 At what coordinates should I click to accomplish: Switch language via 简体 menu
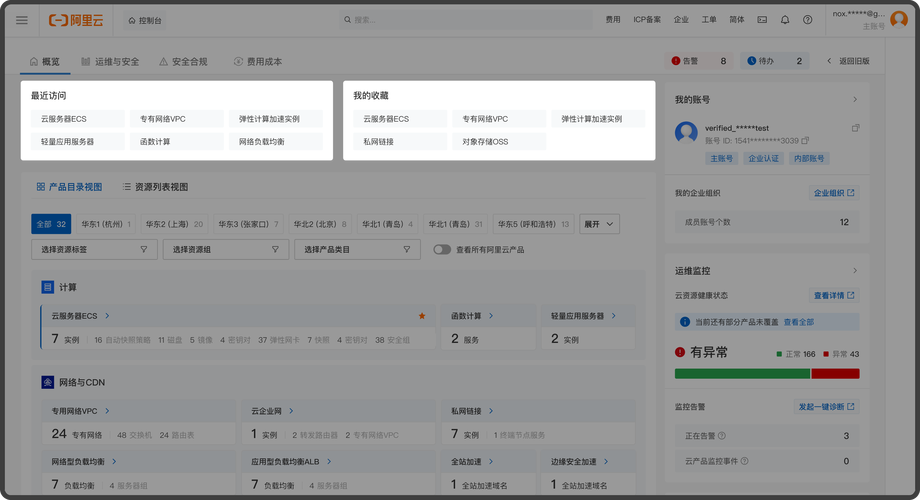[736, 19]
